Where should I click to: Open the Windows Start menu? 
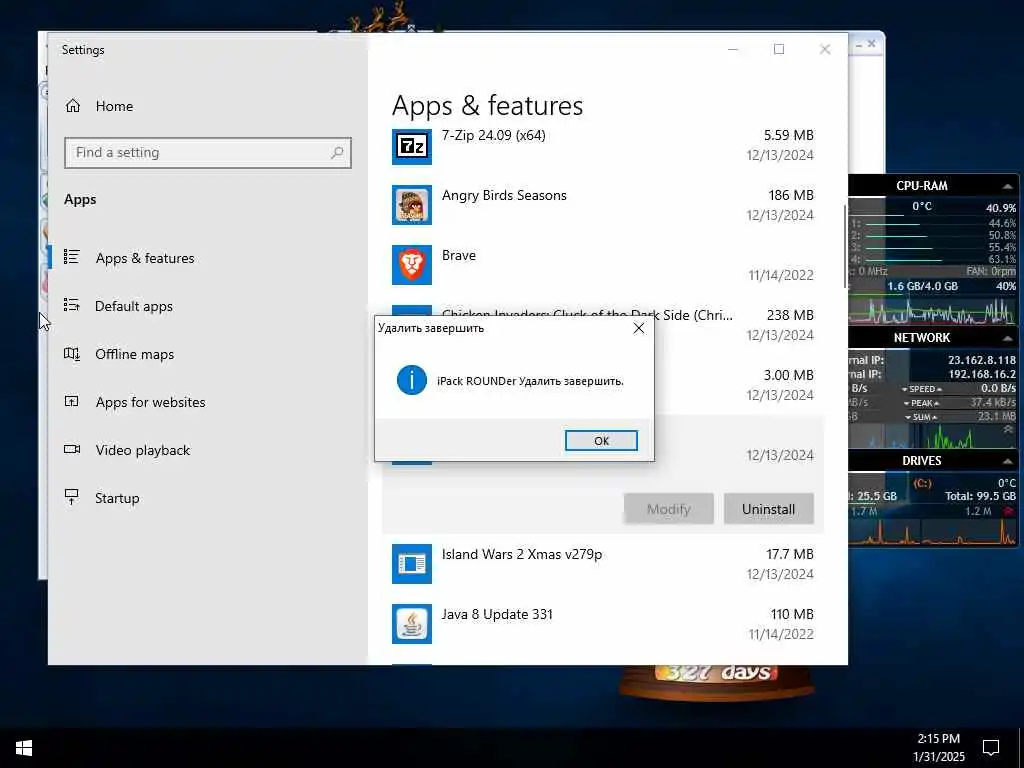coord(24,748)
